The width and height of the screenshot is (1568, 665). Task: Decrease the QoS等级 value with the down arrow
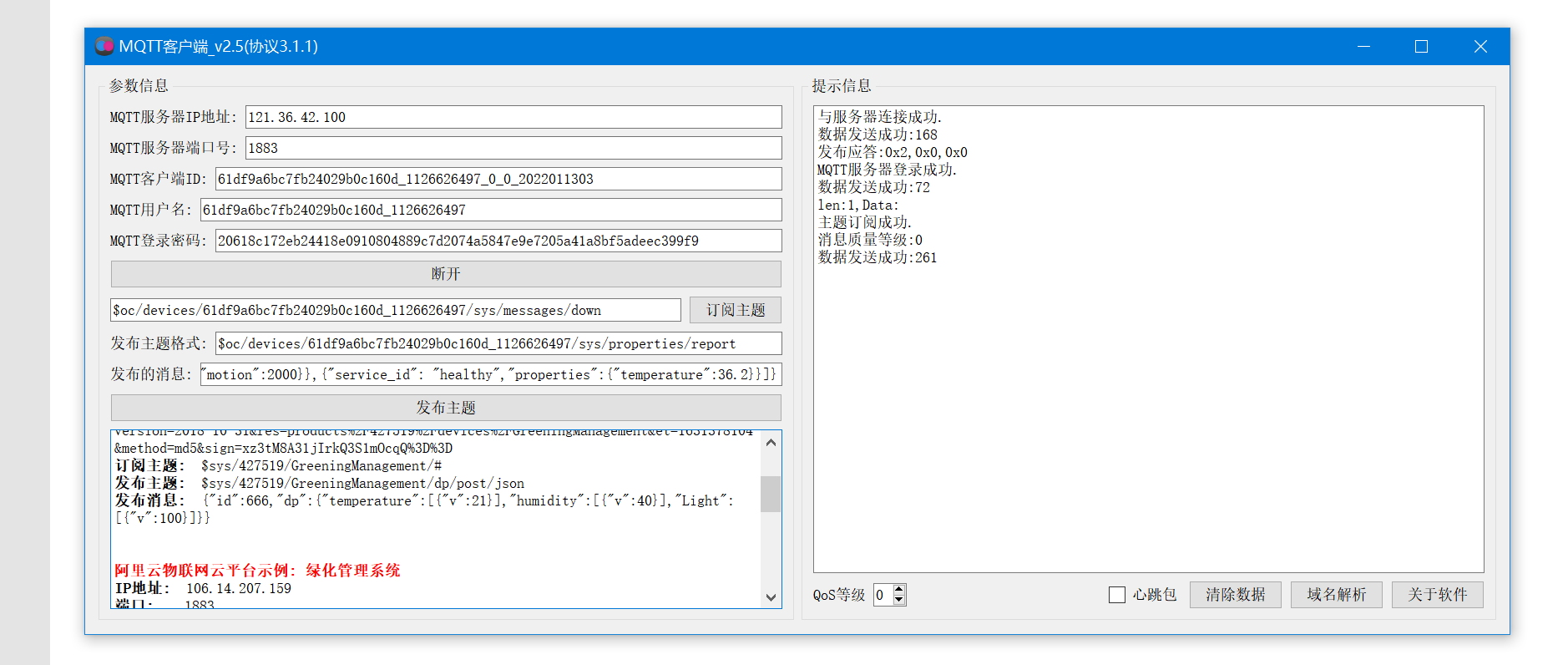[x=899, y=600]
